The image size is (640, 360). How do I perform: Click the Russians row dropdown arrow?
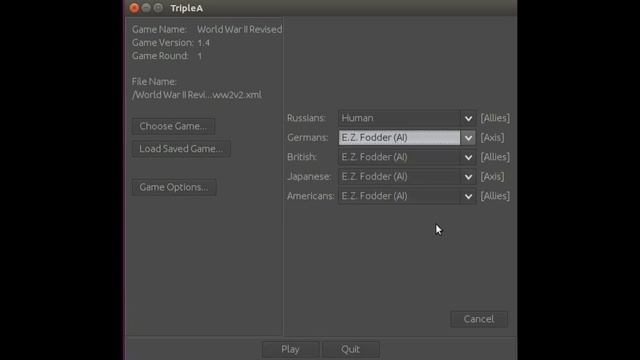(x=468, y=118)
